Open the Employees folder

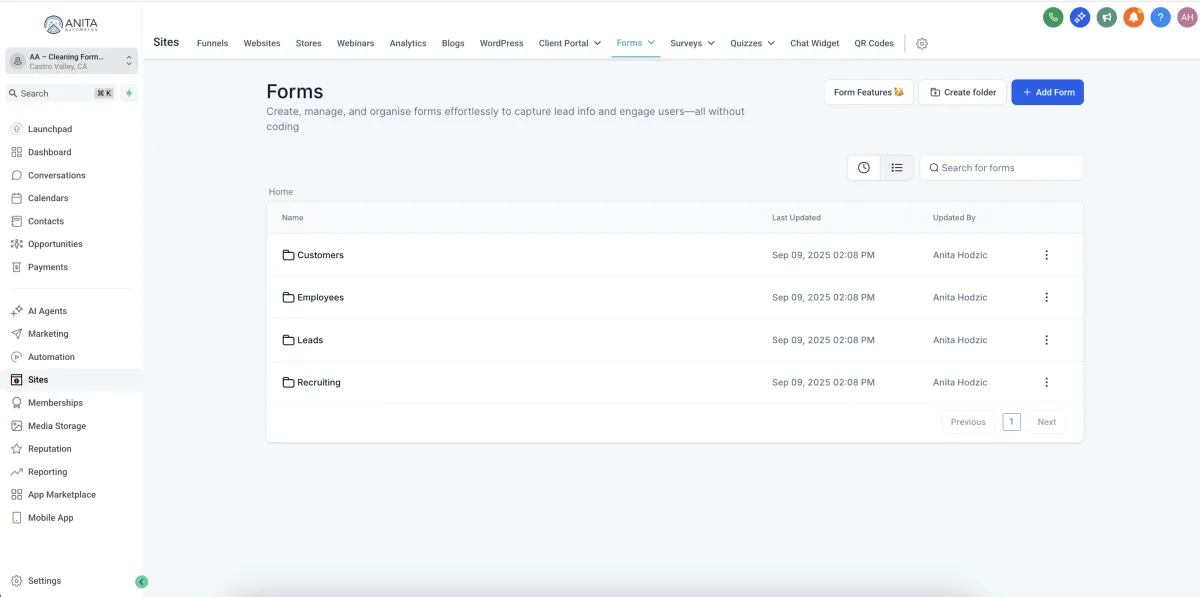click(x=313, y=297)
